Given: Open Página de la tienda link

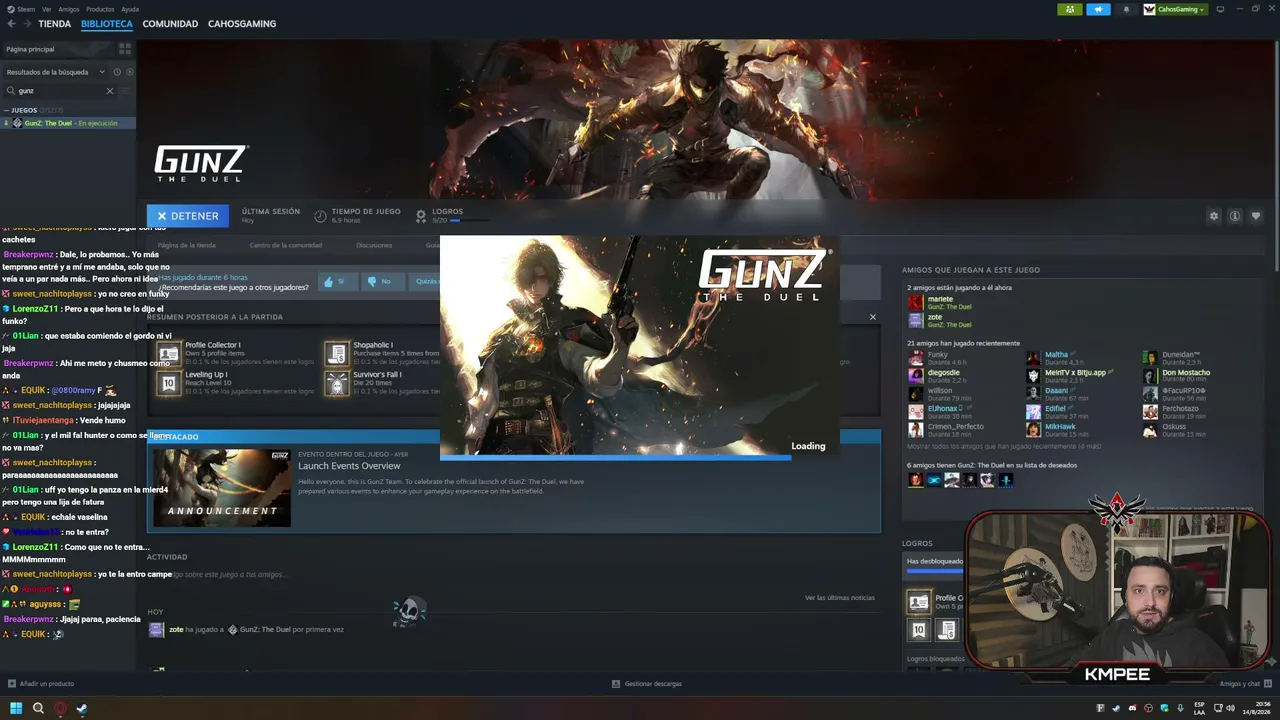Looking at the screenshot, I should (187, 245).
